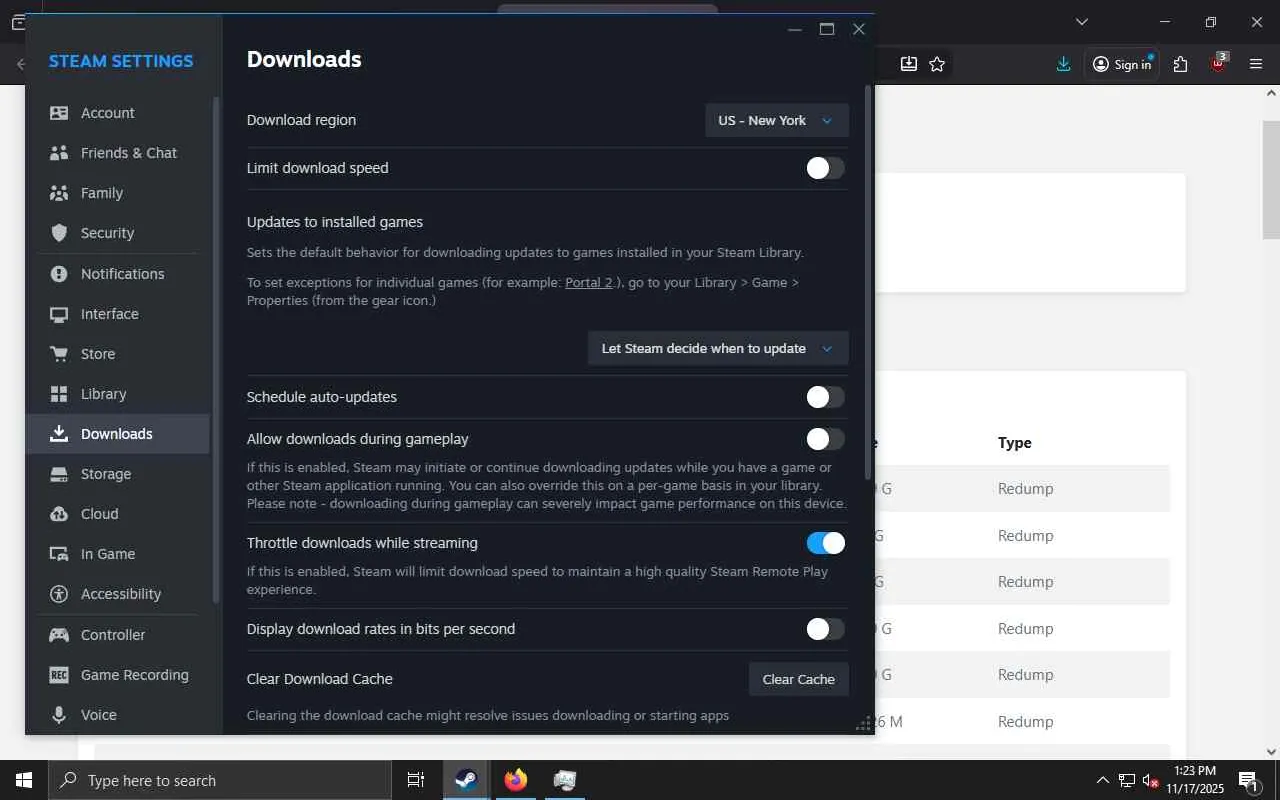This screenshot has height=800, width=1280.
Task: Open the In Game settings section
Action: point(117,554)
